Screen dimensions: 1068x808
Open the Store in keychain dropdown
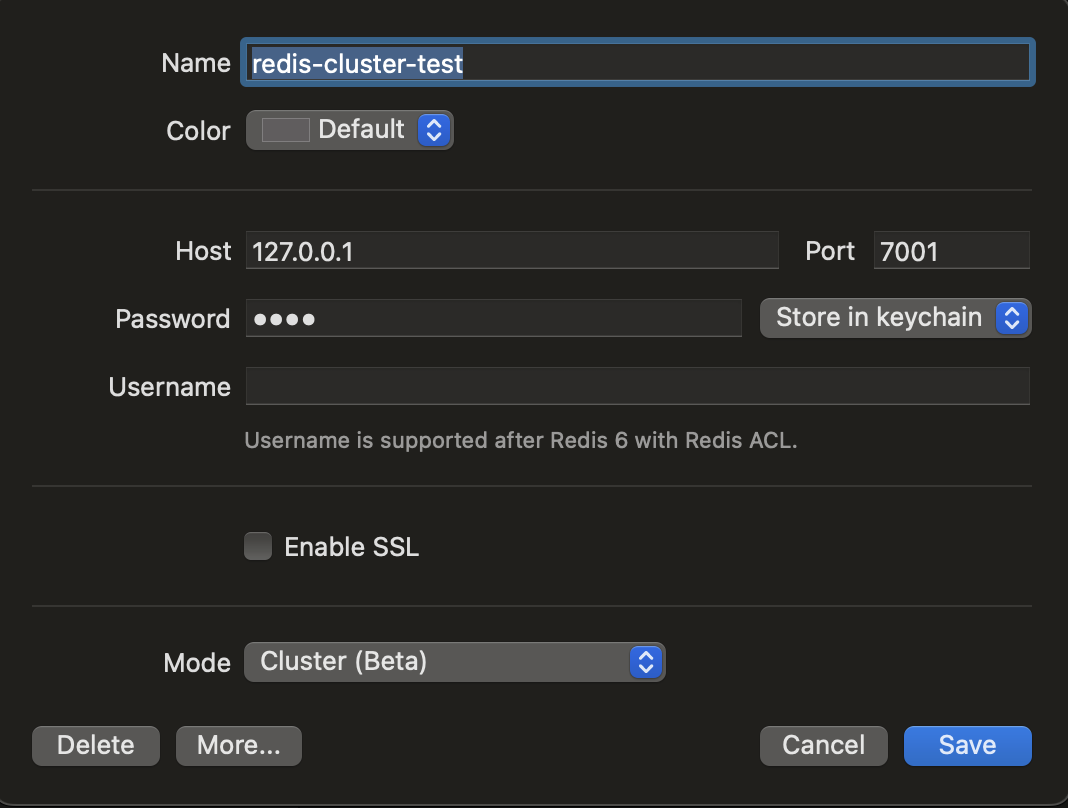pos(896,317)
